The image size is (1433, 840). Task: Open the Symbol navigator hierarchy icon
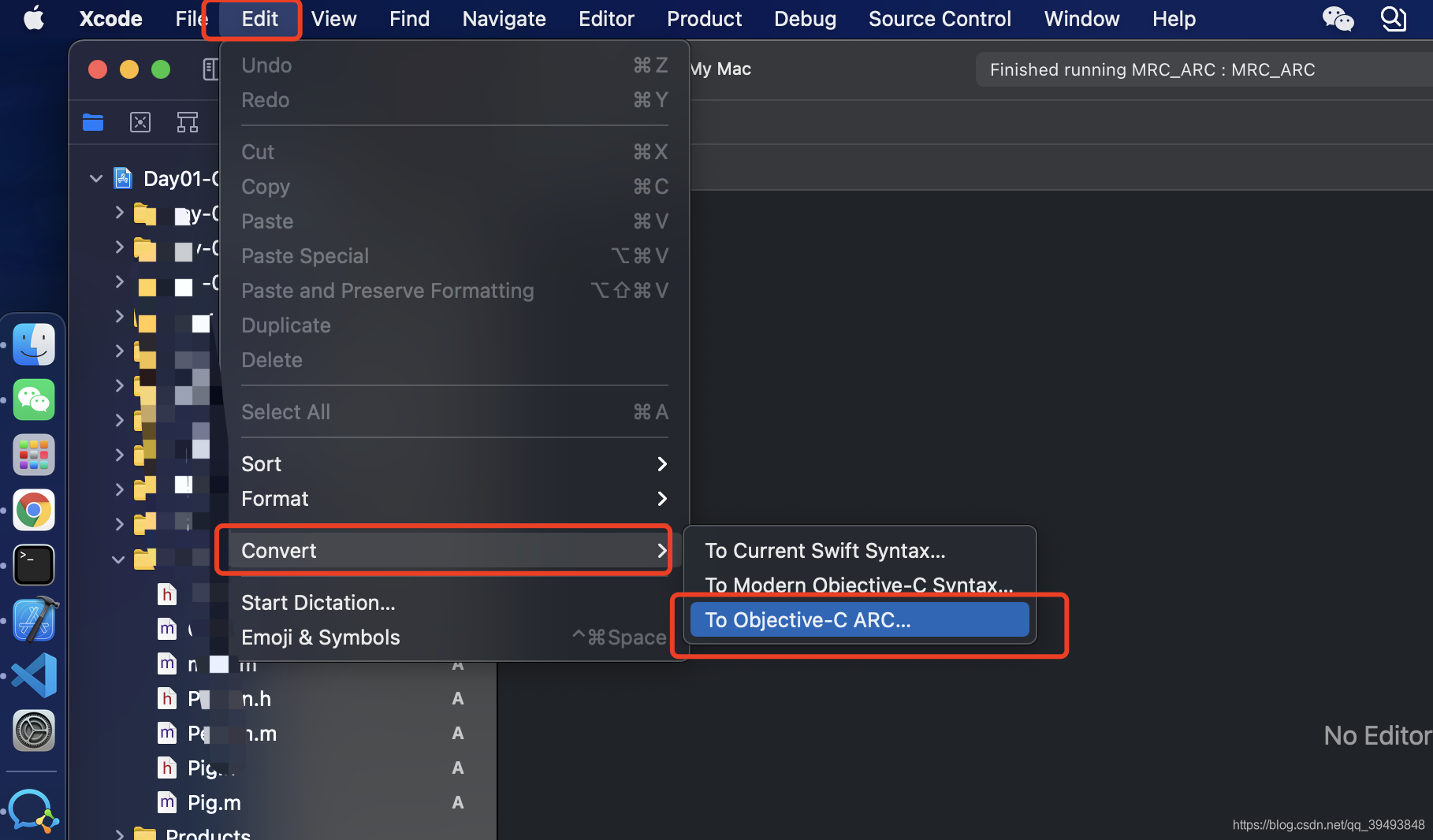tap(188, 122)
